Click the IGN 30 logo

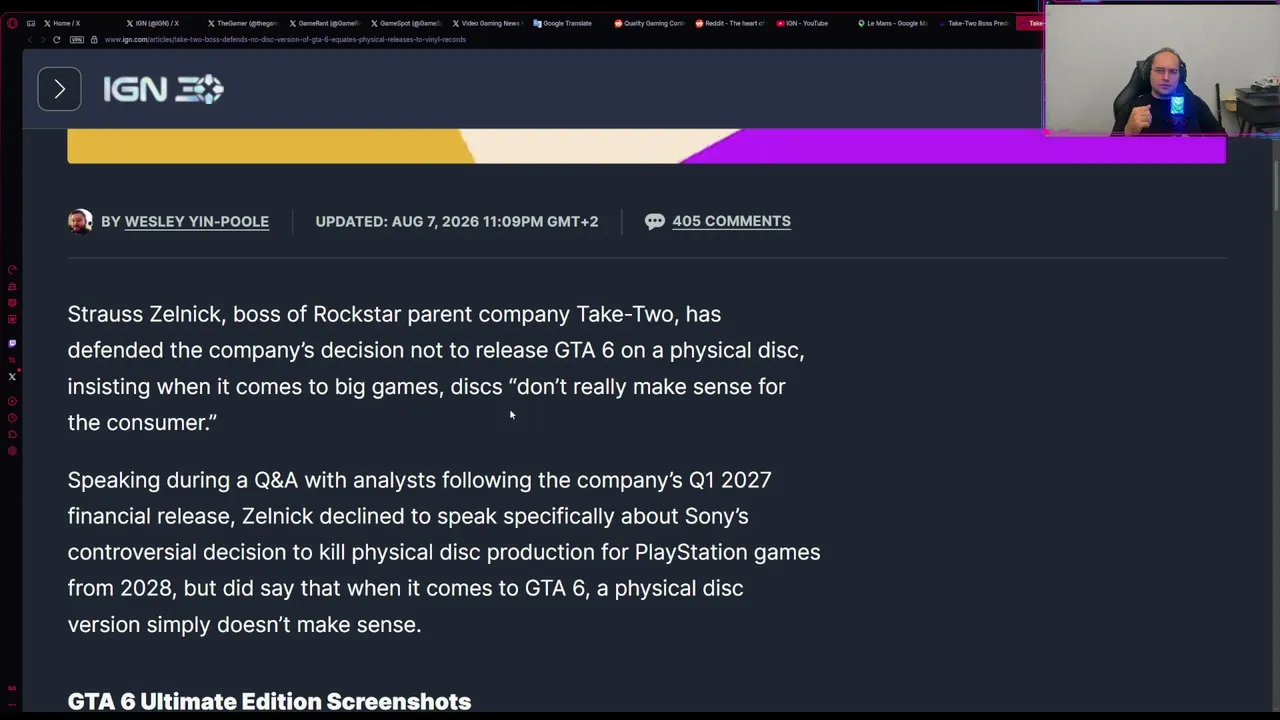tap(163, 89)
